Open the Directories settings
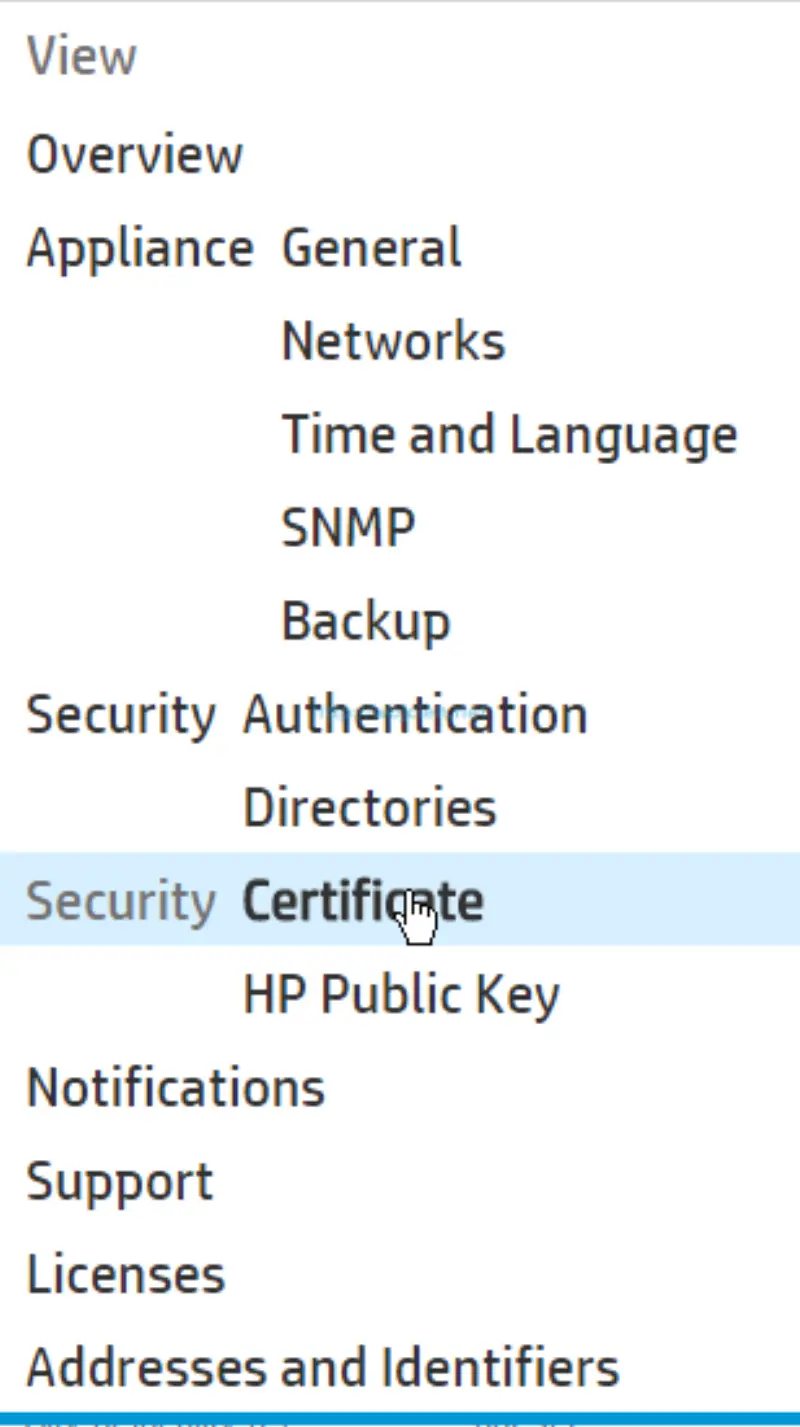This screenshot has width=800, height=1427. pos(369,806)
